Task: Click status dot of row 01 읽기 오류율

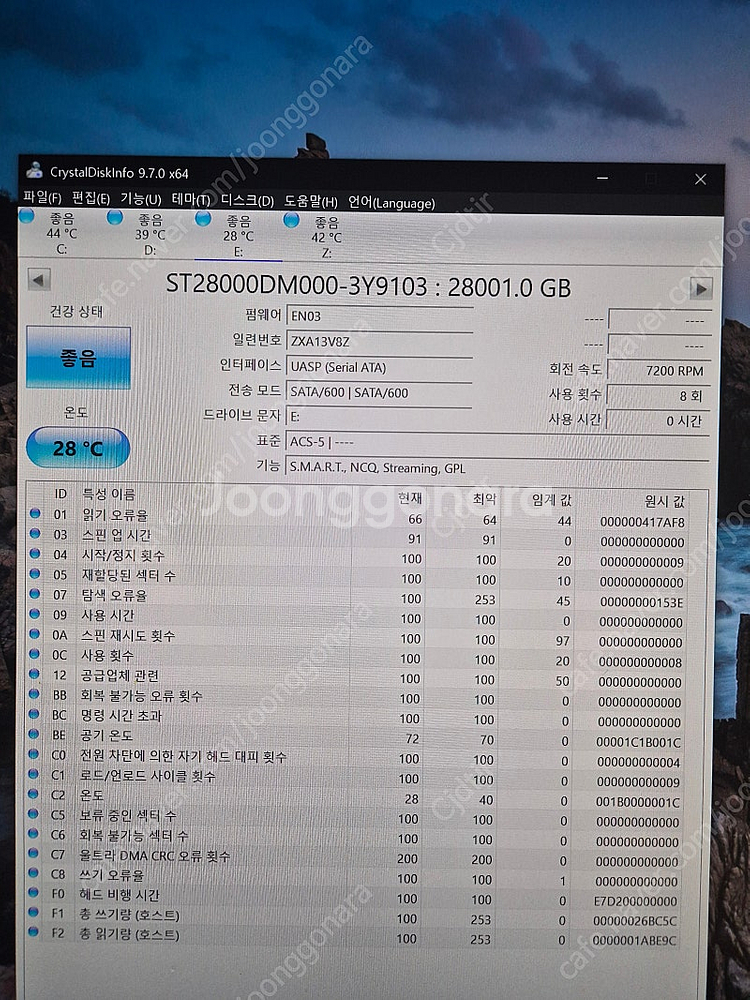Action: (x=35, y=513)
